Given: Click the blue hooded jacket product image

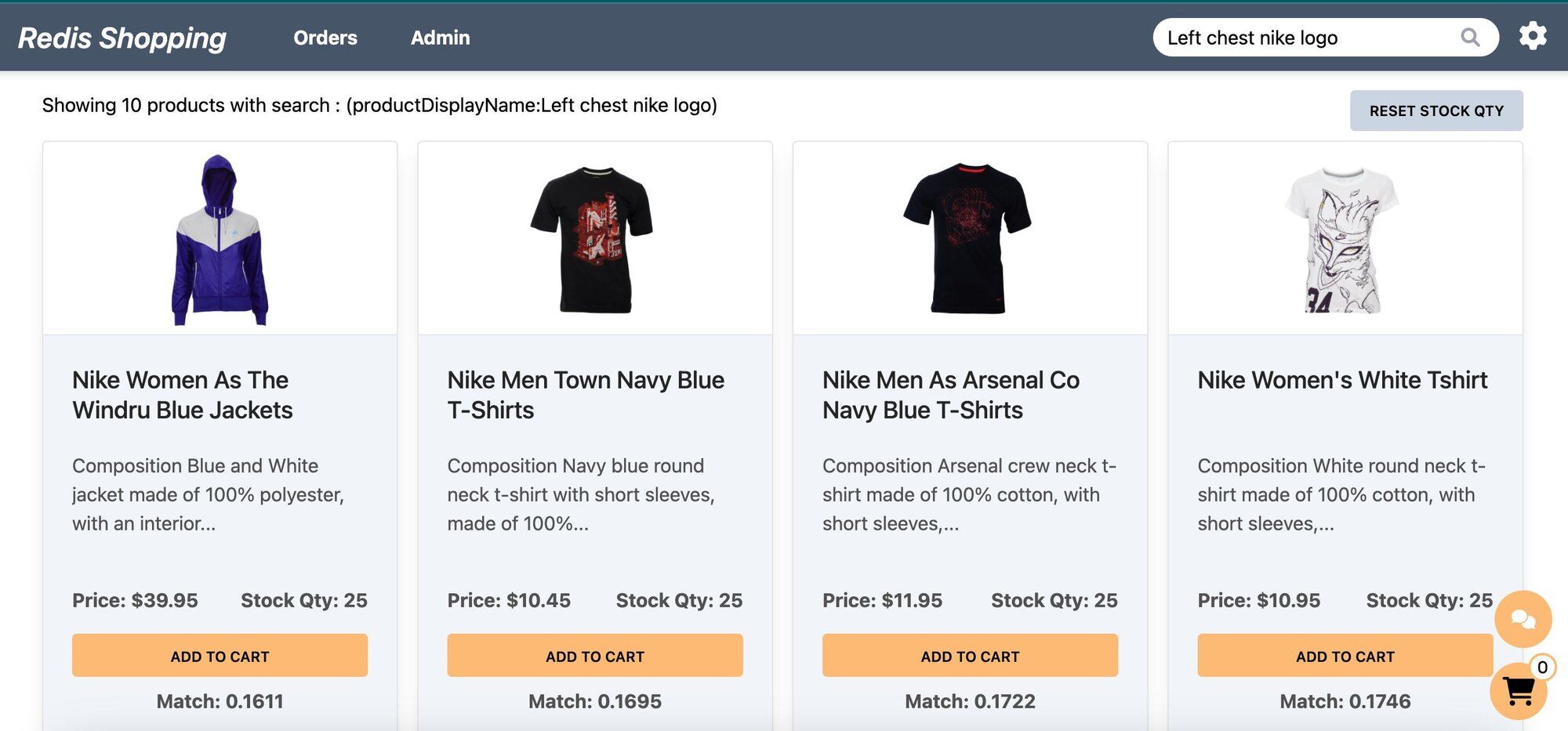Looking at the screenshot, I should point(220,240).
